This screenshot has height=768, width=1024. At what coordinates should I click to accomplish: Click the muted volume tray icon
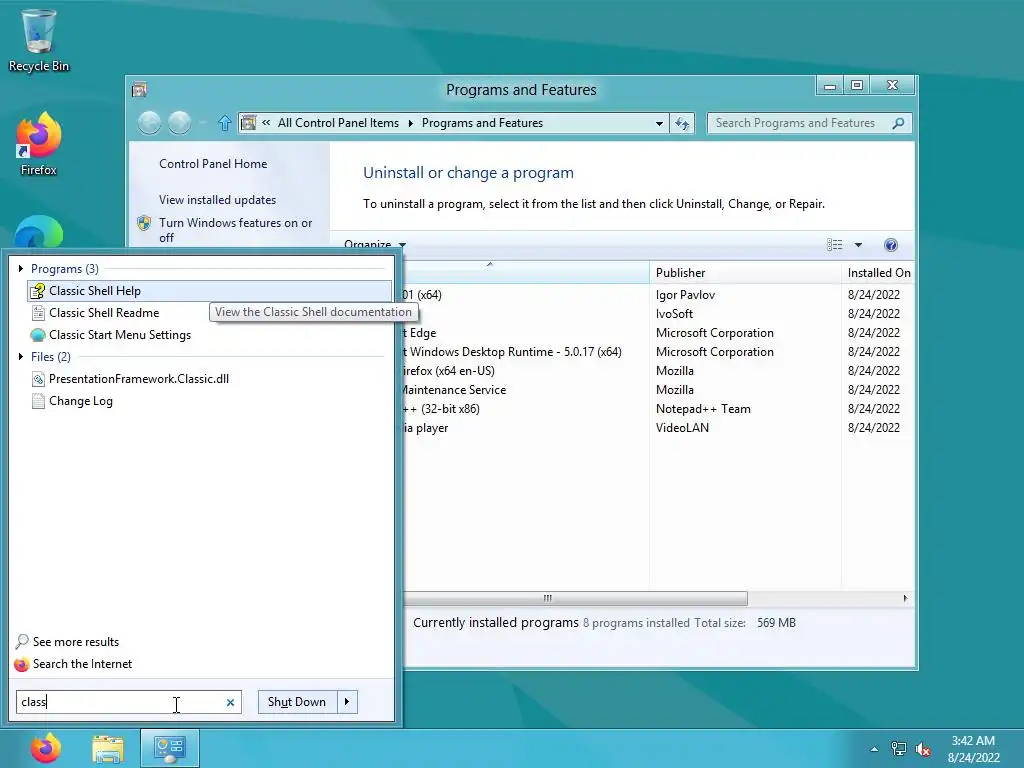click(923, 749)
